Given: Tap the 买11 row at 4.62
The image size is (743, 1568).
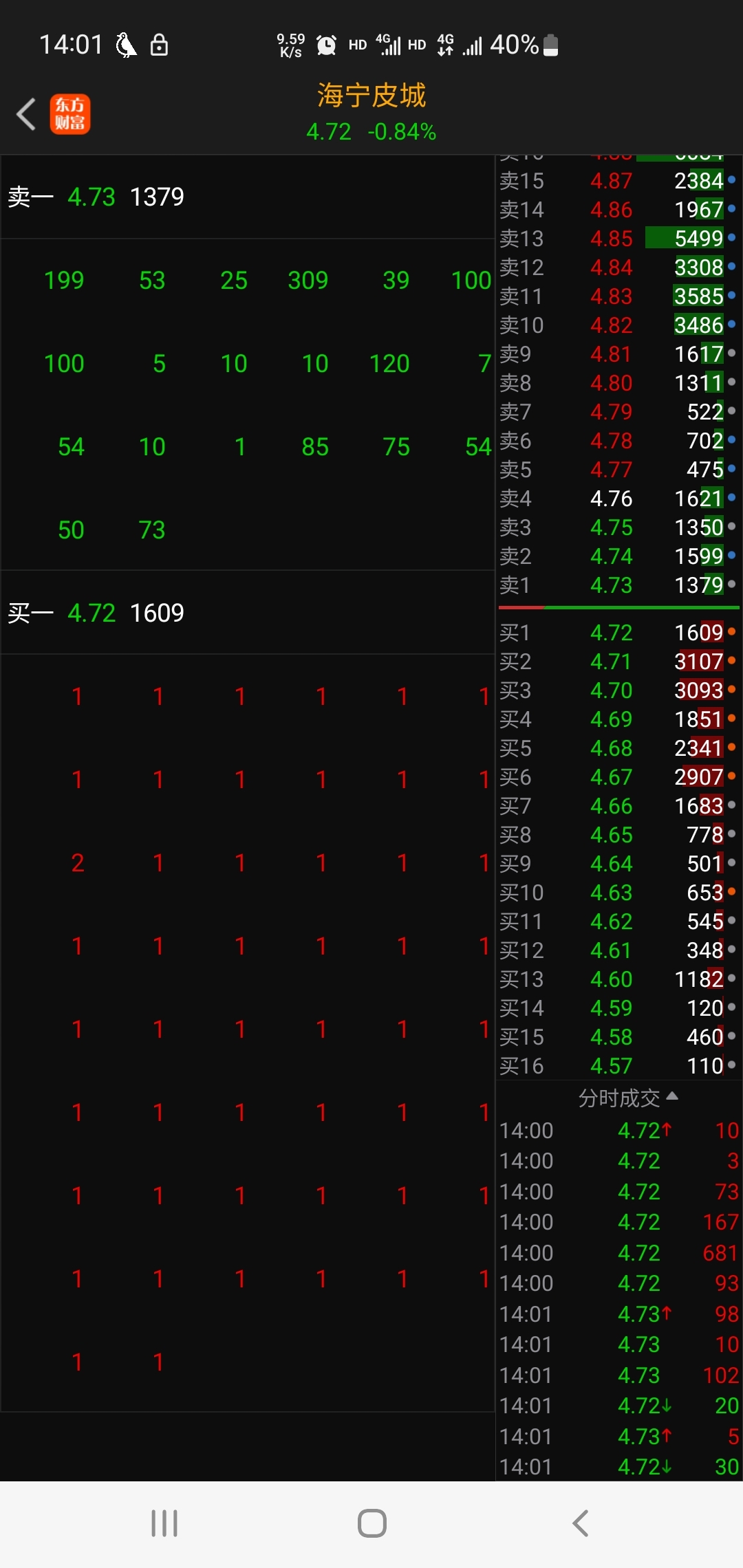Looking at the screenshot, I should (x=618, y=922).
